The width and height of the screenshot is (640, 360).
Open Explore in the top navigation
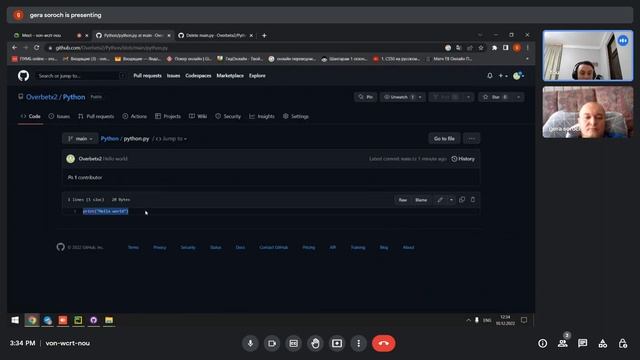(x=257, y=76)
